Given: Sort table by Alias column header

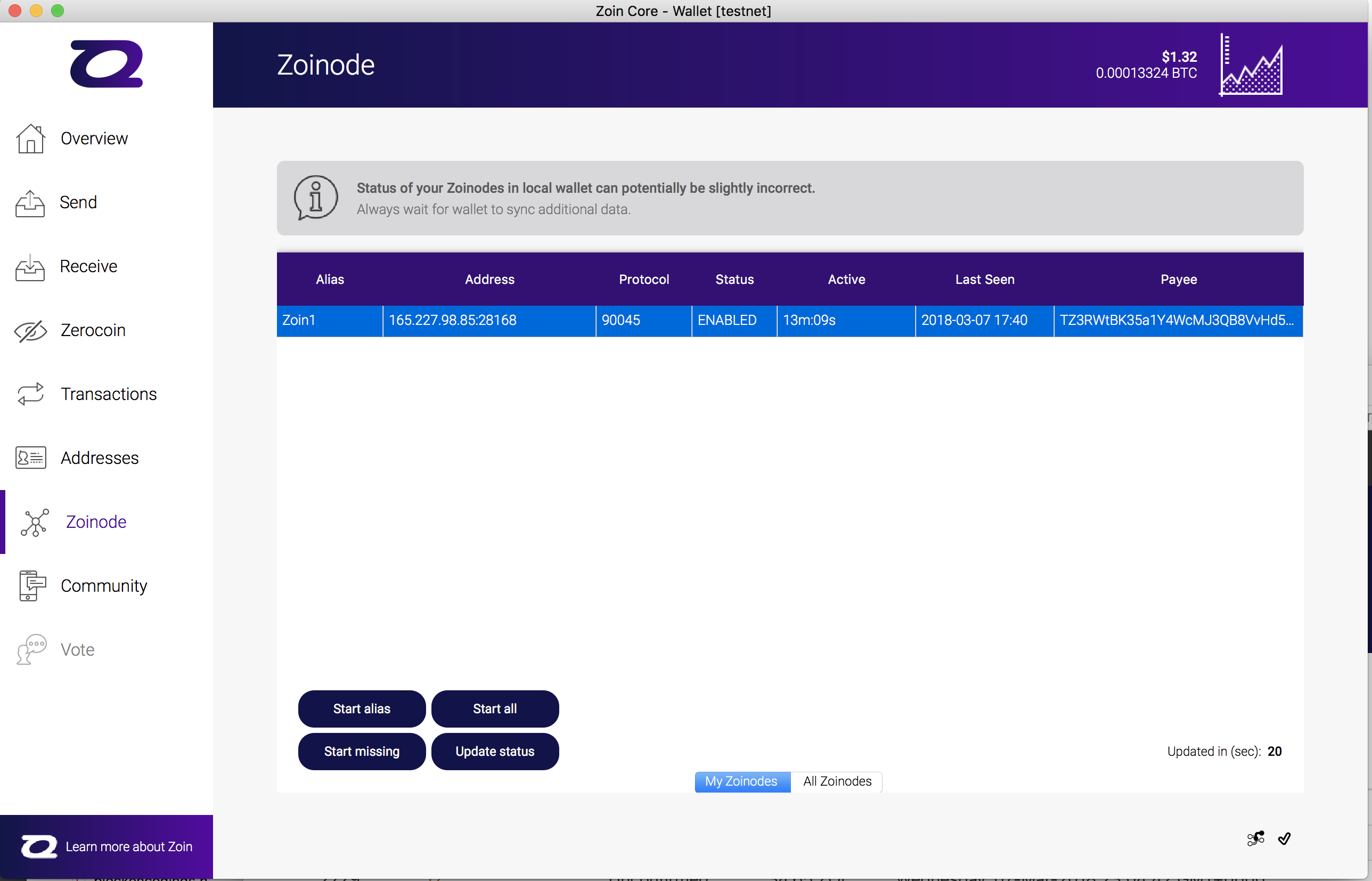Looking at the screenshot, I should [330, 280].
